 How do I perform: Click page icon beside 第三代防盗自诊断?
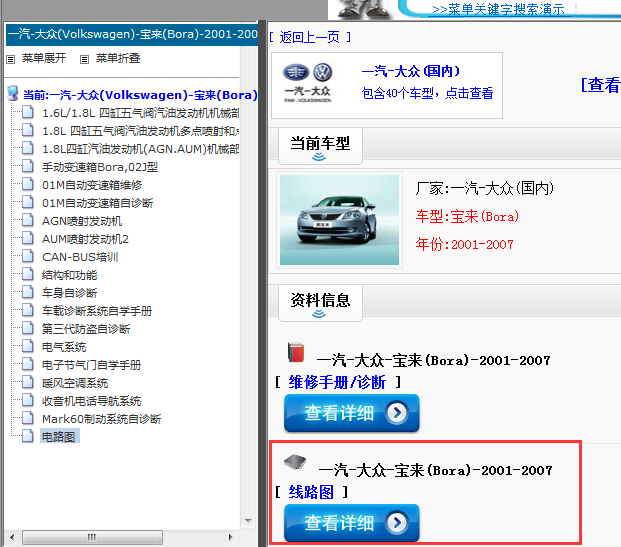tap(28, 328)
